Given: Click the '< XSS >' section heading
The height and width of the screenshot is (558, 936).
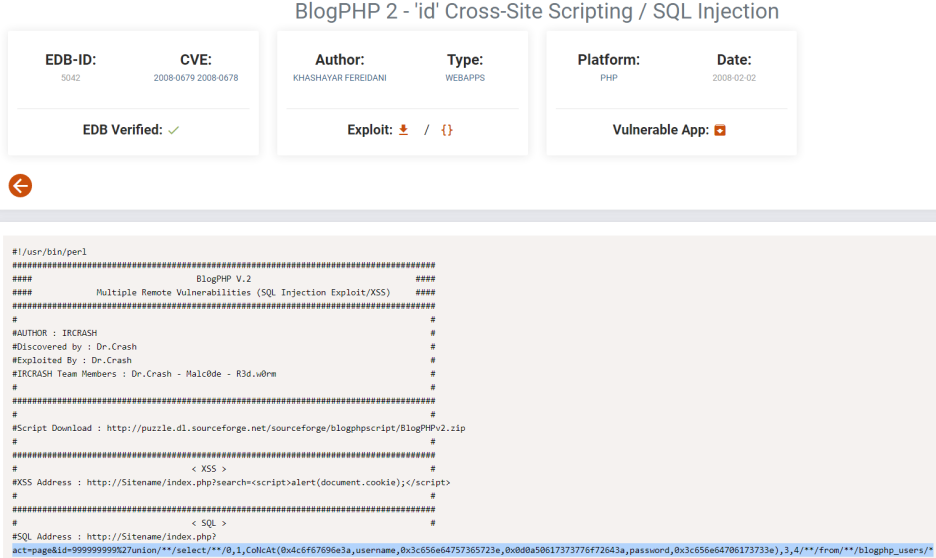Looking at the screenshot, I should [x=209, y=469].
